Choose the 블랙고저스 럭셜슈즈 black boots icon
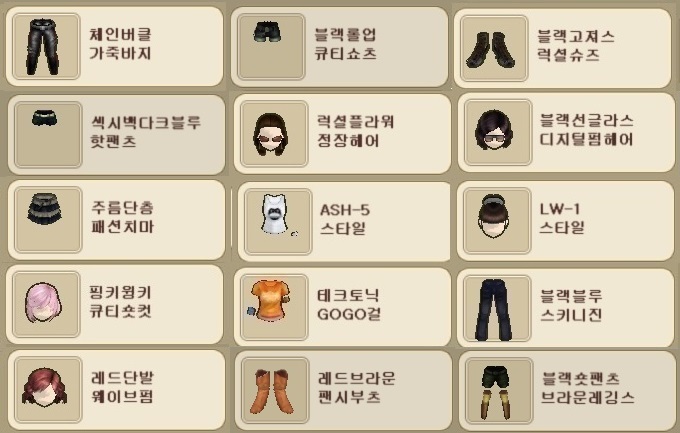The width and height of the screenshot is (680, 433). 494,48
